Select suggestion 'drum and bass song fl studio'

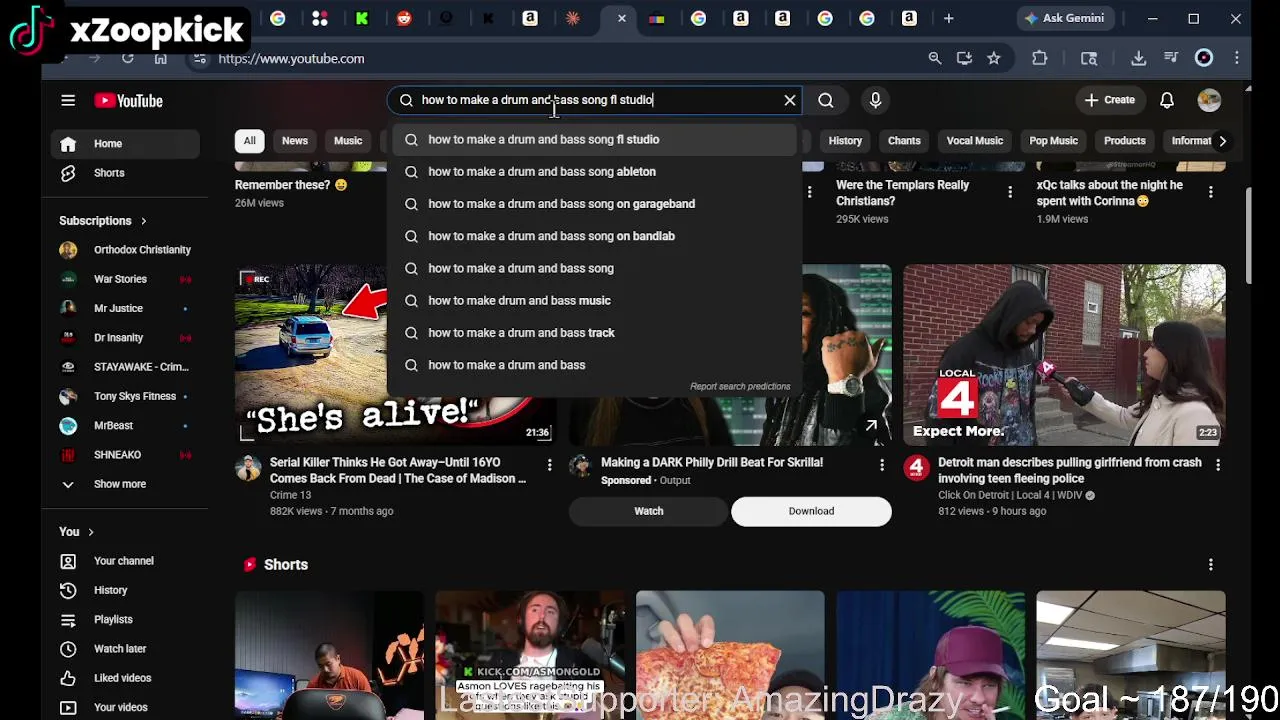click(x=595, y=139)
